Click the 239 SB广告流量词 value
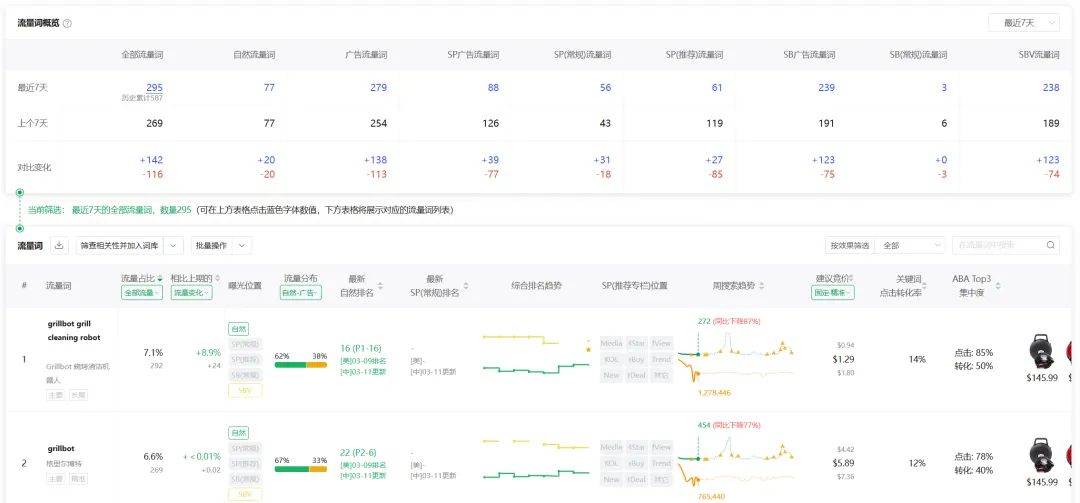This screenshot has width=1080, height=503. pos(826,88)
